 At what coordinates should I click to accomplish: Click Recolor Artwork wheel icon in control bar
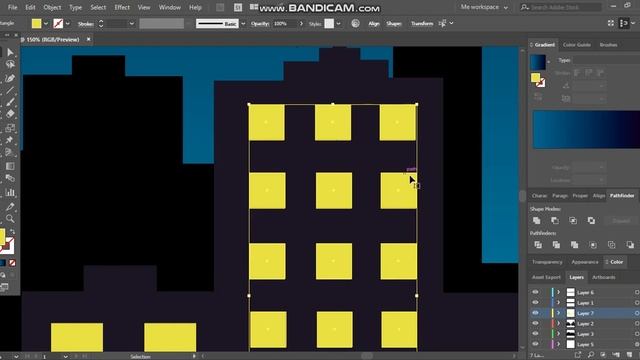pyautogui.click(x=356, y=23)
